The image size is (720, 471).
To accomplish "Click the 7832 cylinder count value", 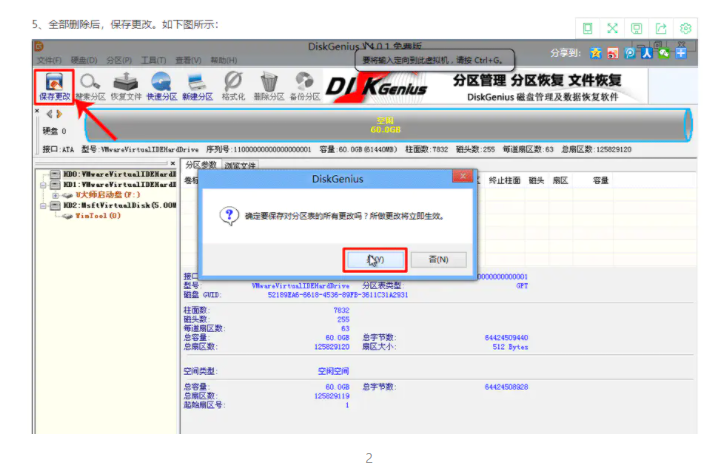I will point(341,310).
